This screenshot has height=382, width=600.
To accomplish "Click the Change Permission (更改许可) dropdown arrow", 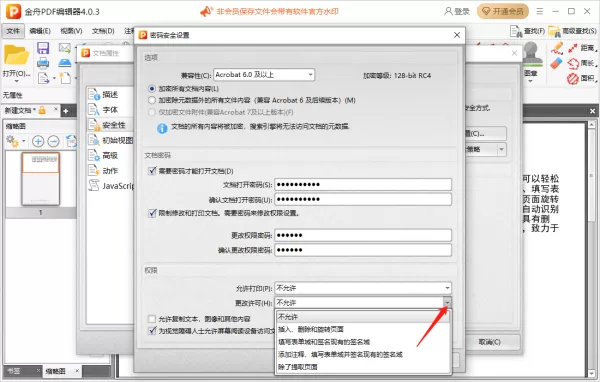I will click(x=447, y=303).
